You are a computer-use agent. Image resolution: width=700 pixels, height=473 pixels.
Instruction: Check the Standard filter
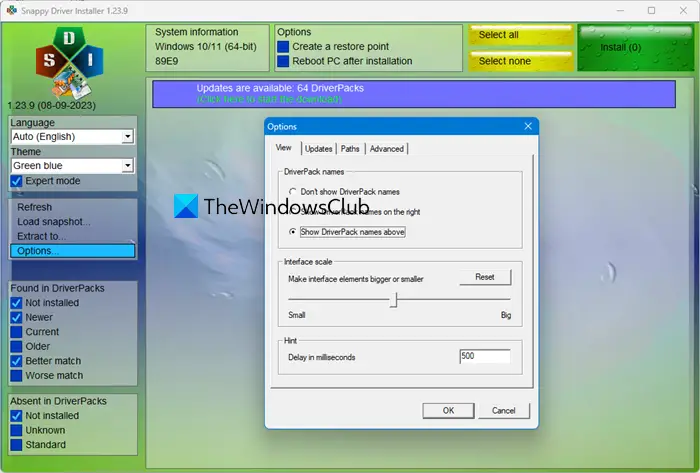16,445
